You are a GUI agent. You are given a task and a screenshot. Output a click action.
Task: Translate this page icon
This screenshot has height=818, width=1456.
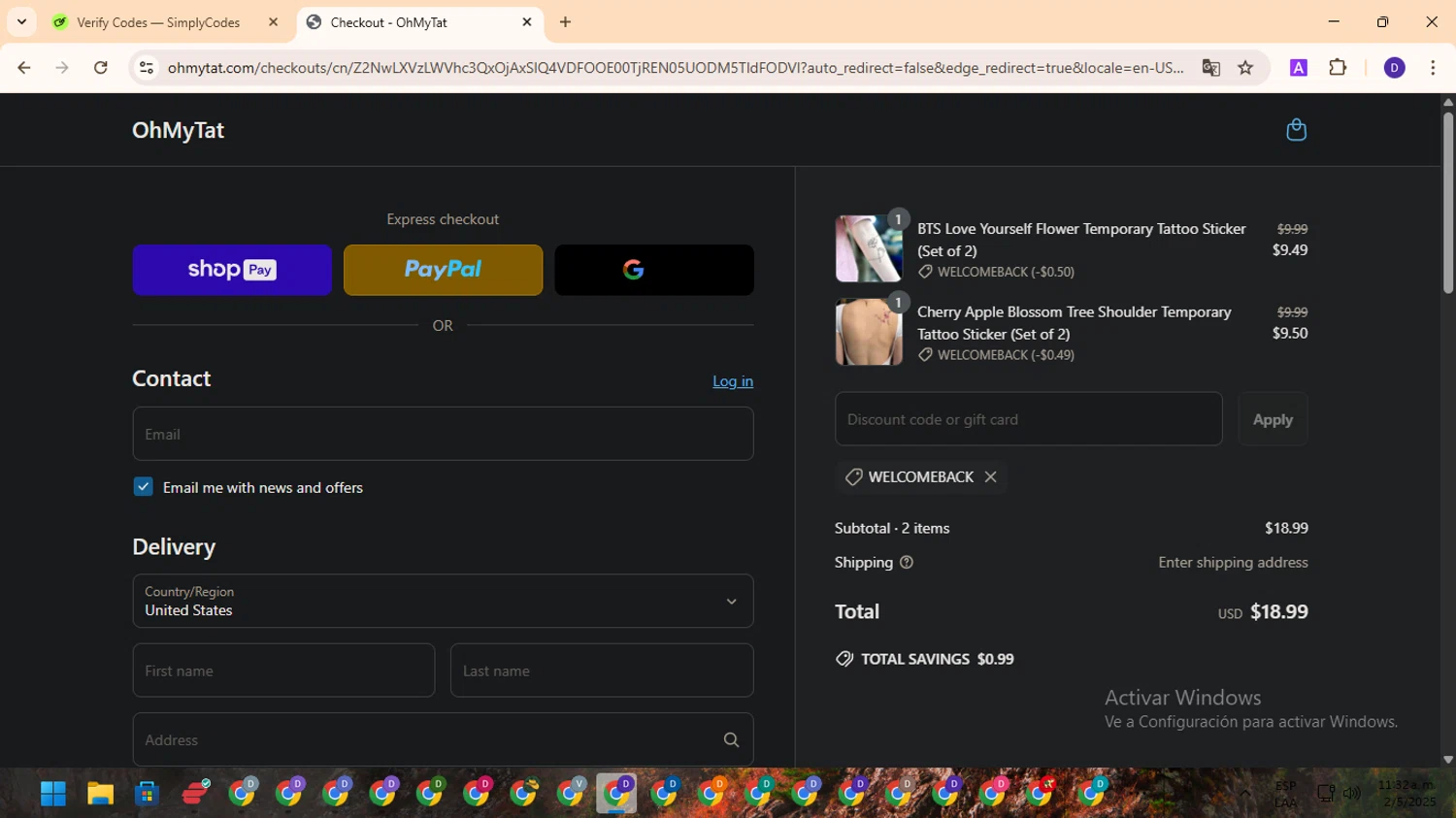1210,68
